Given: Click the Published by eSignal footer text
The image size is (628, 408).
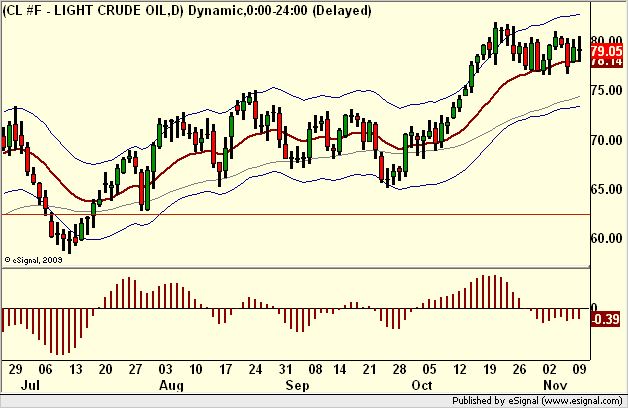Looking at the screenshot, I should click(x=537, y=401).
